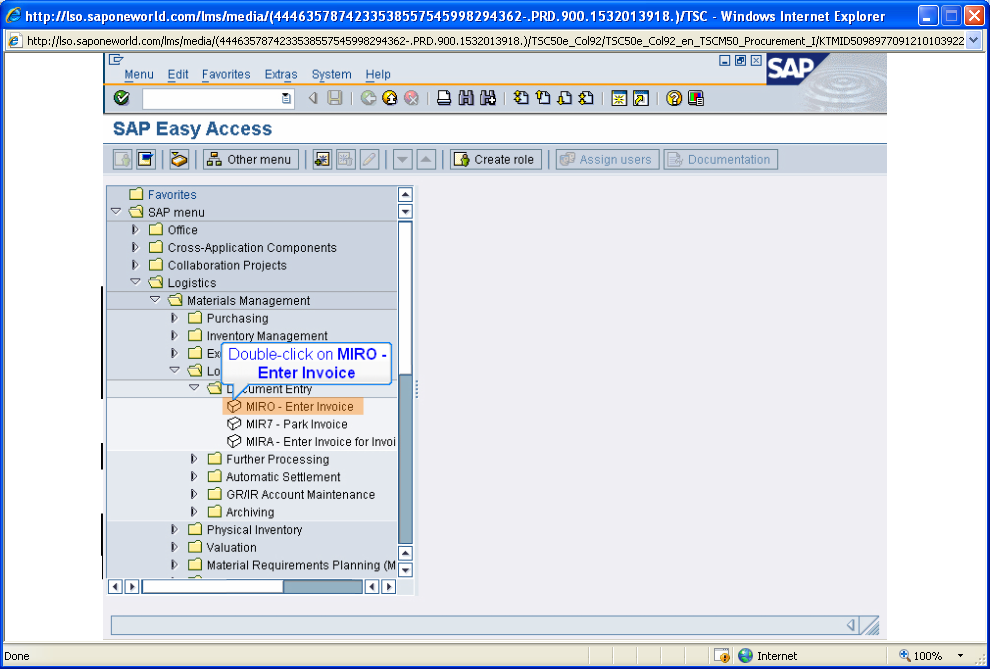Open the Favorites menu
Screen dimensions: 990x669
pos(226,74)
